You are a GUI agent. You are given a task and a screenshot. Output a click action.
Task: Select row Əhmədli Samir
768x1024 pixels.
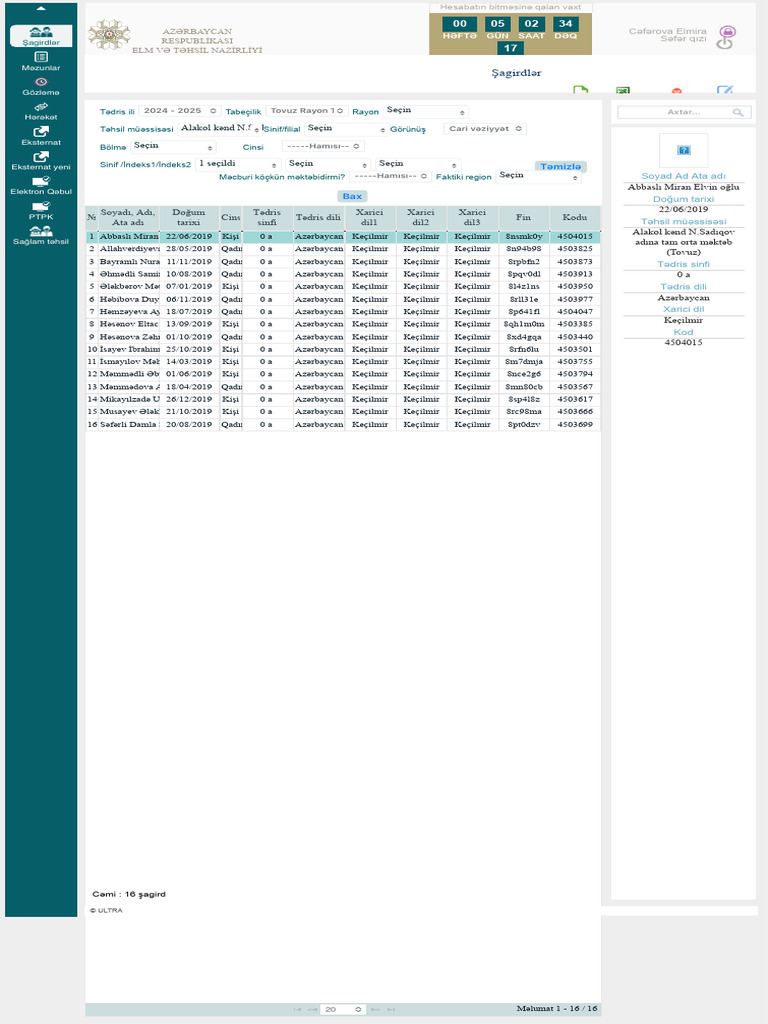343,274
